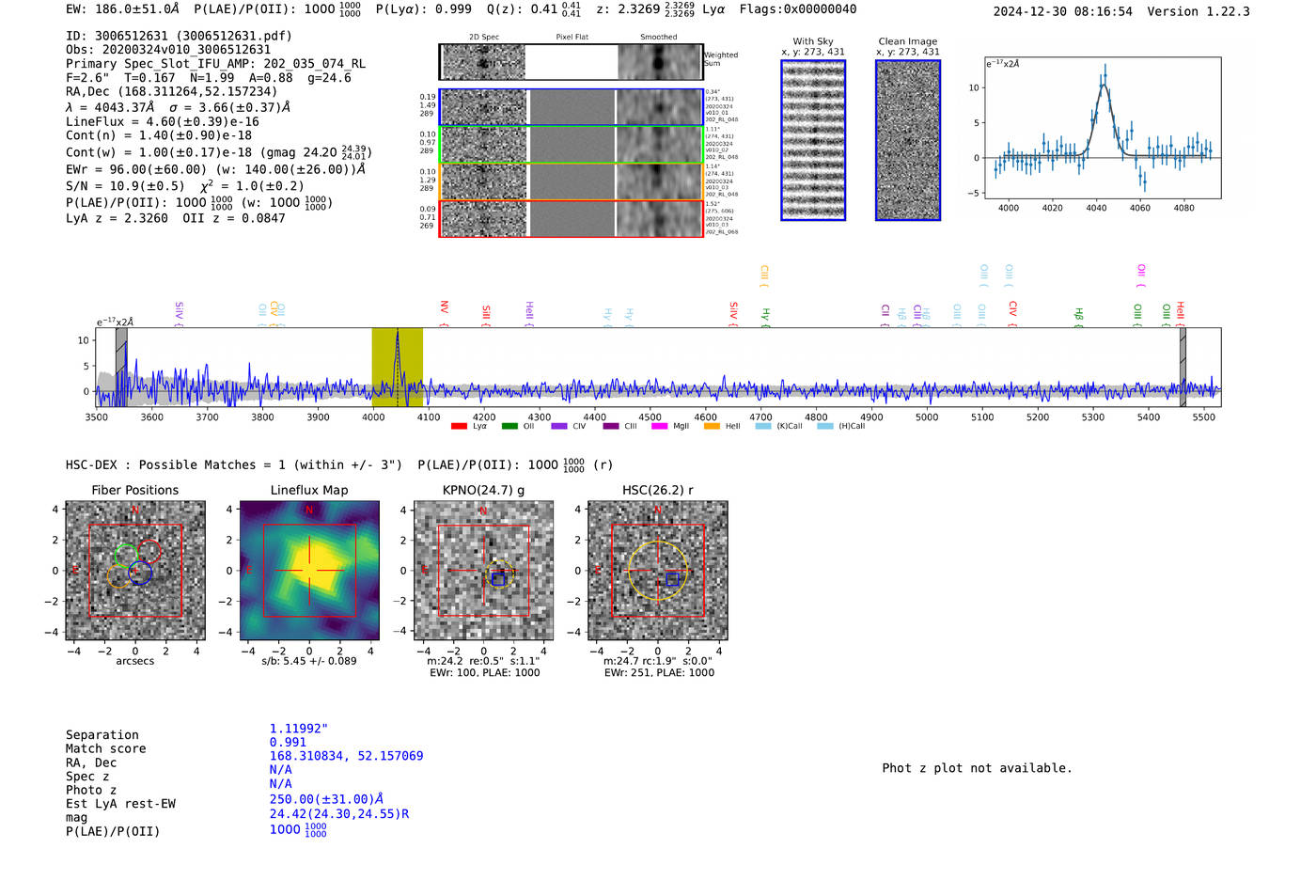Click the orange fiber circle in Fiber Positions

tap(118, 576)
